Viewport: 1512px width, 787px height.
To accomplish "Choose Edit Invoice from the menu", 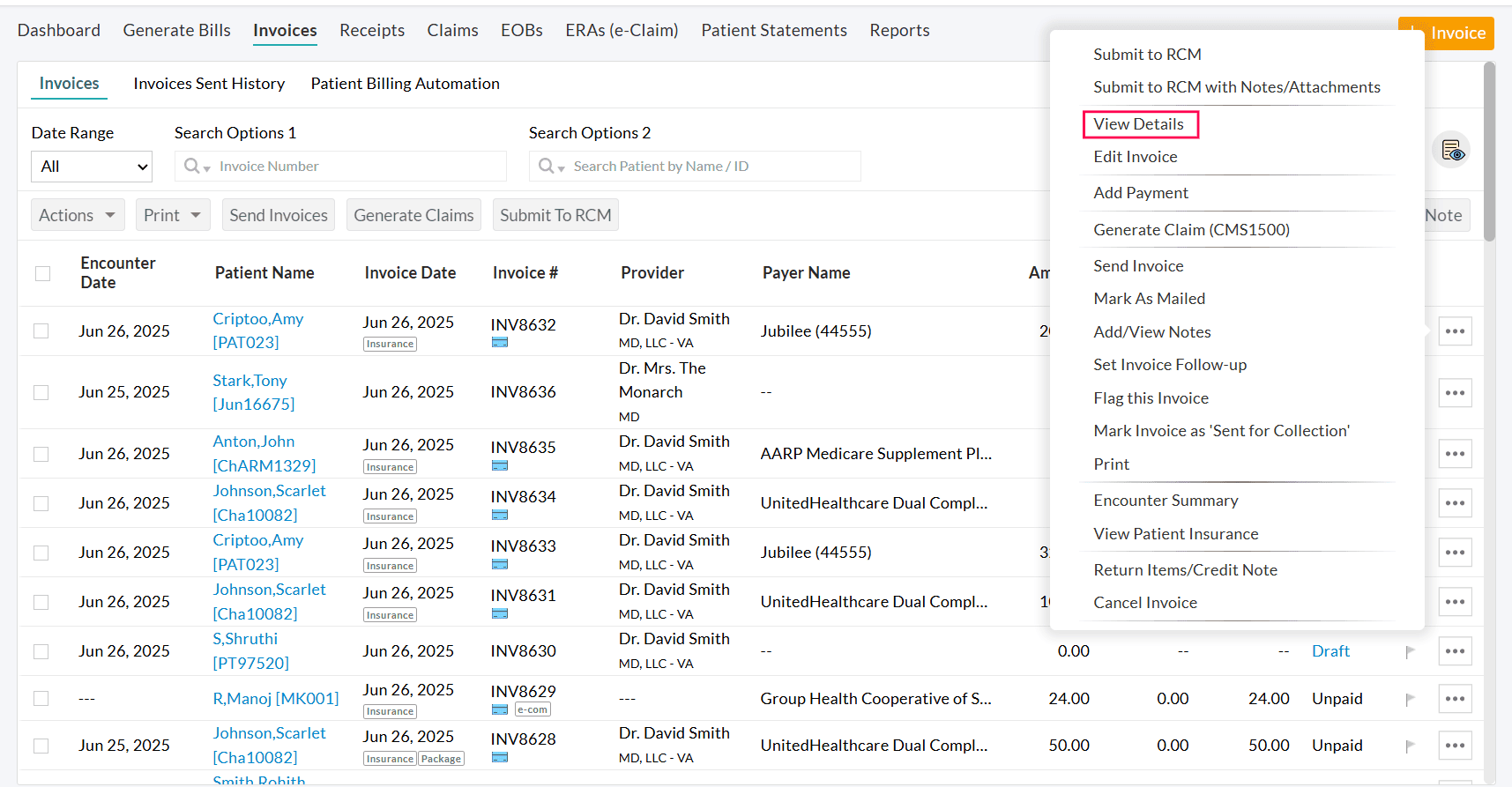I will tap(1136, 157).
